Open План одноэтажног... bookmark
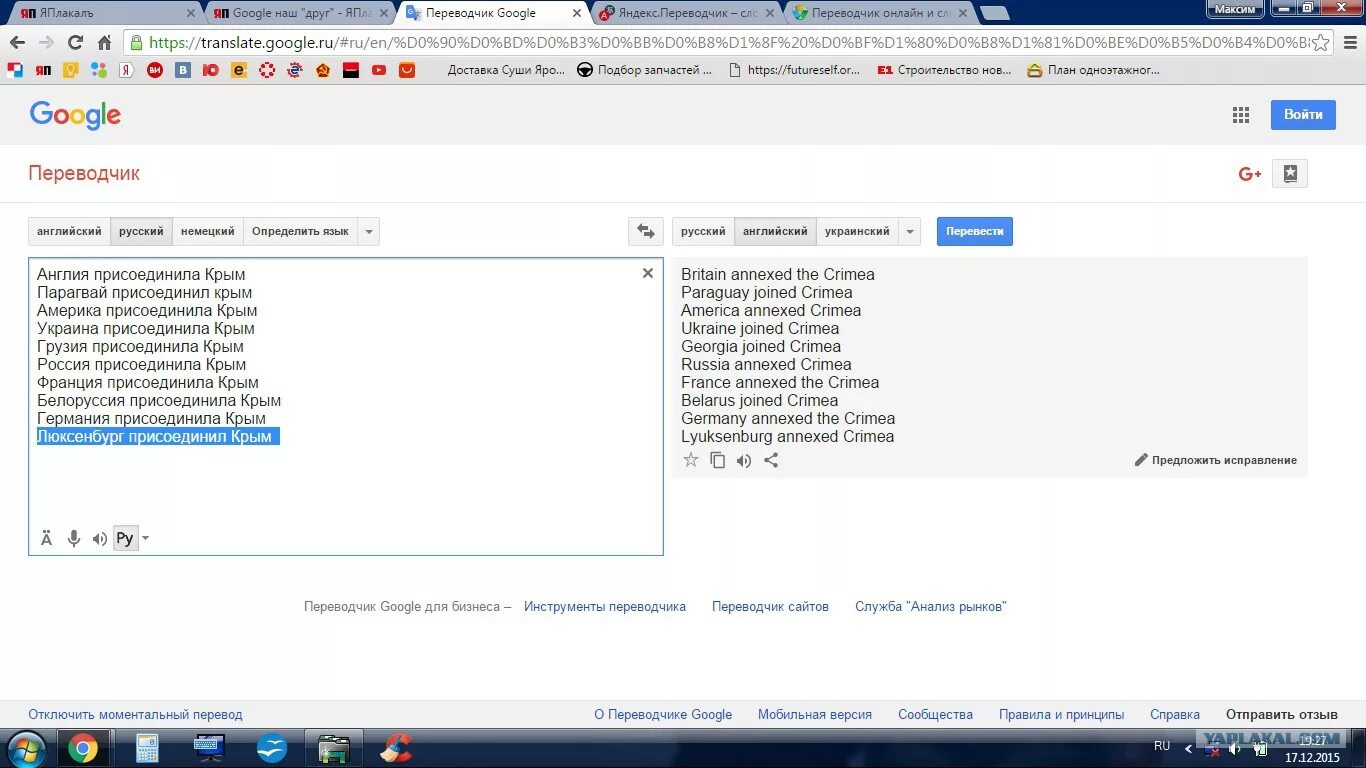This screenshot has height=768, width=1366. pyautogui.click(x=1093, y=70)
